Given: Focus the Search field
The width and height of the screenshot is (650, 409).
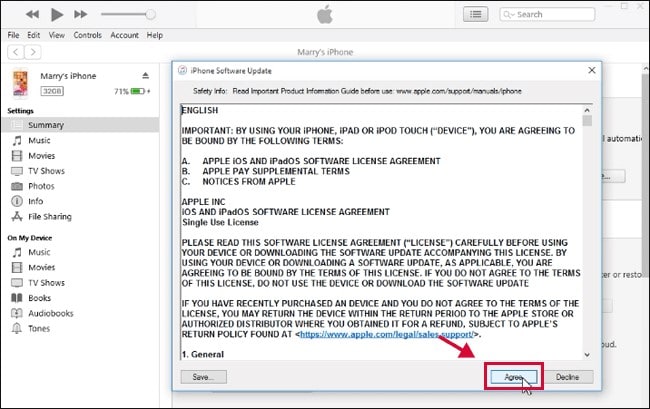Looking at the screenshot, I should tap(547, 15).
